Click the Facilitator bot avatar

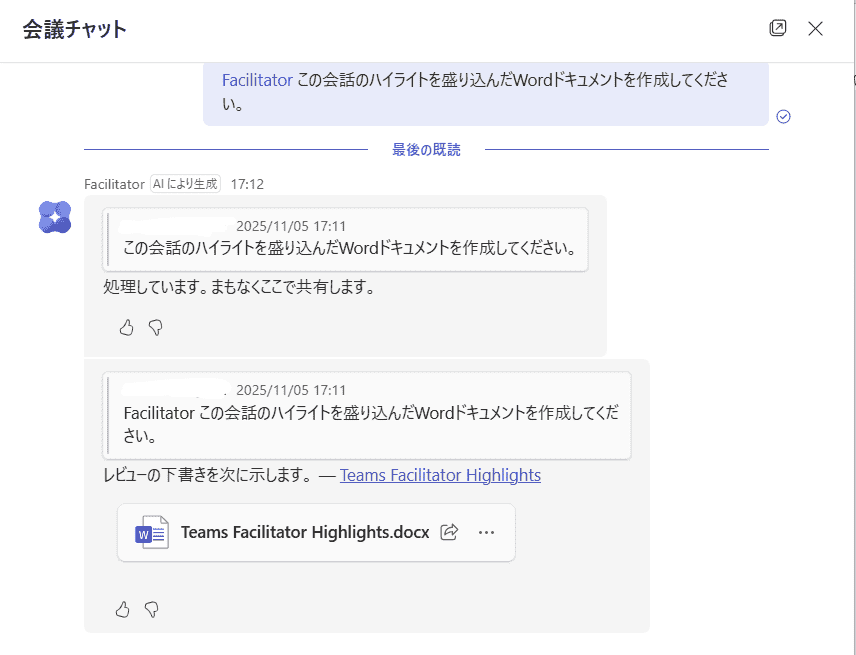click(55, 217)
